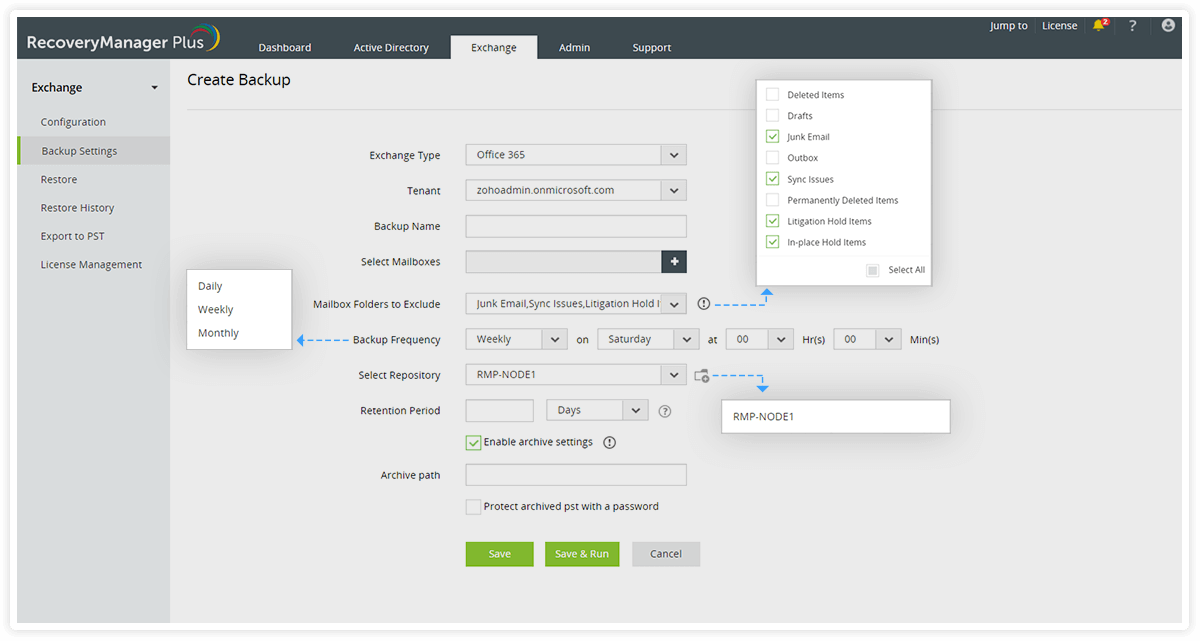Screen dimensions: 1200x641
Task: Check the Drafts folder checkbox
Action: (x=772, y=116)
